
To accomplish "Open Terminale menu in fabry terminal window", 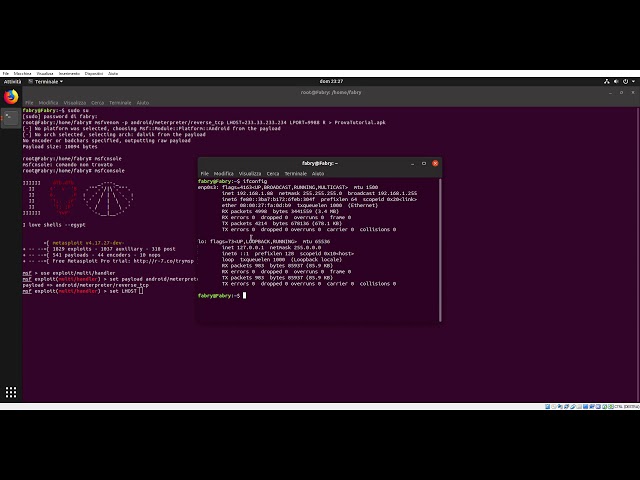I will tap(296, 173).
